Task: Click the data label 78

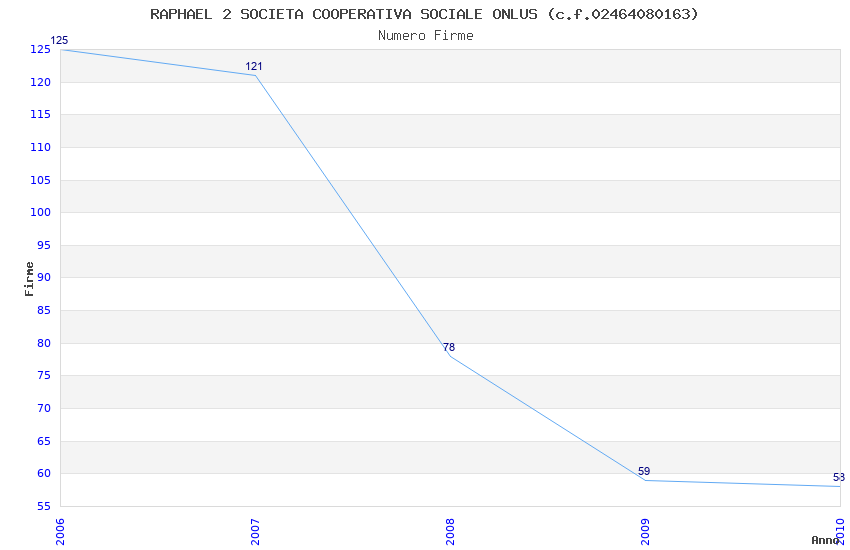Action: click(449, 347)
